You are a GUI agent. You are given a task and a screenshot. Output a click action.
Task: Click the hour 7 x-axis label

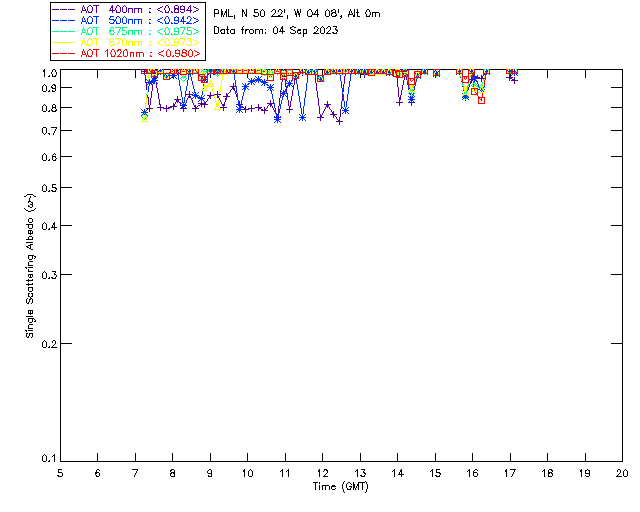(135, 474)
